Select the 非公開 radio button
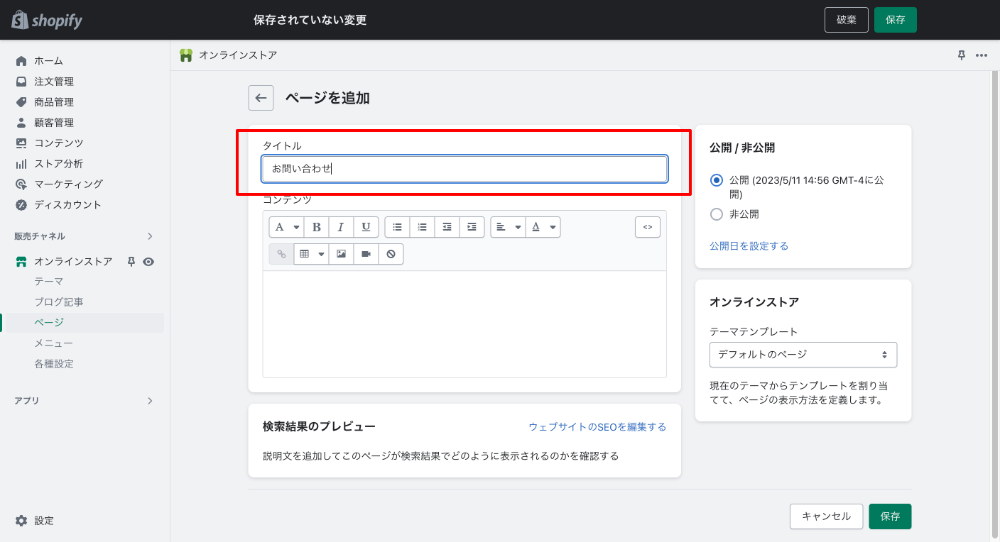The image size is (1000, 542). coord(716,214)
